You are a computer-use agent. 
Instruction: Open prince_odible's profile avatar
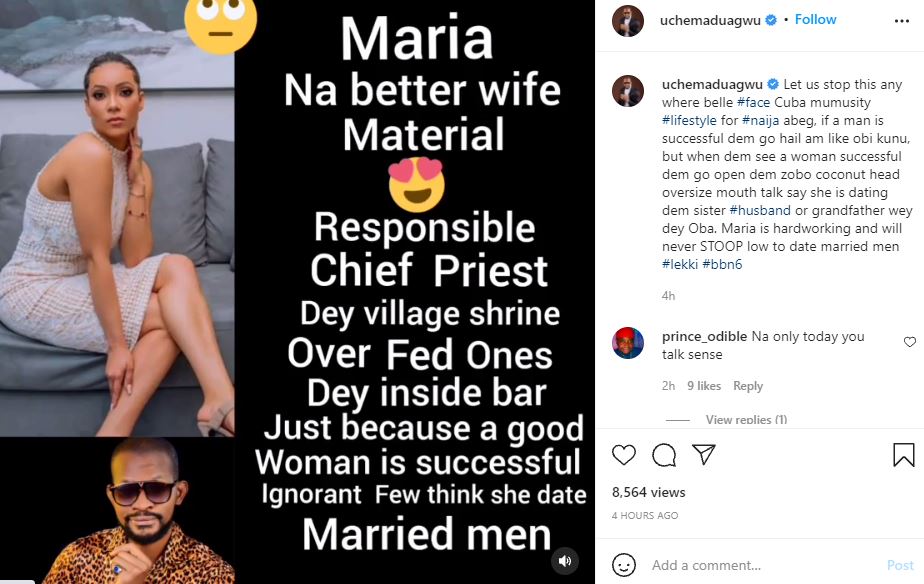click(x=628, y=343)
